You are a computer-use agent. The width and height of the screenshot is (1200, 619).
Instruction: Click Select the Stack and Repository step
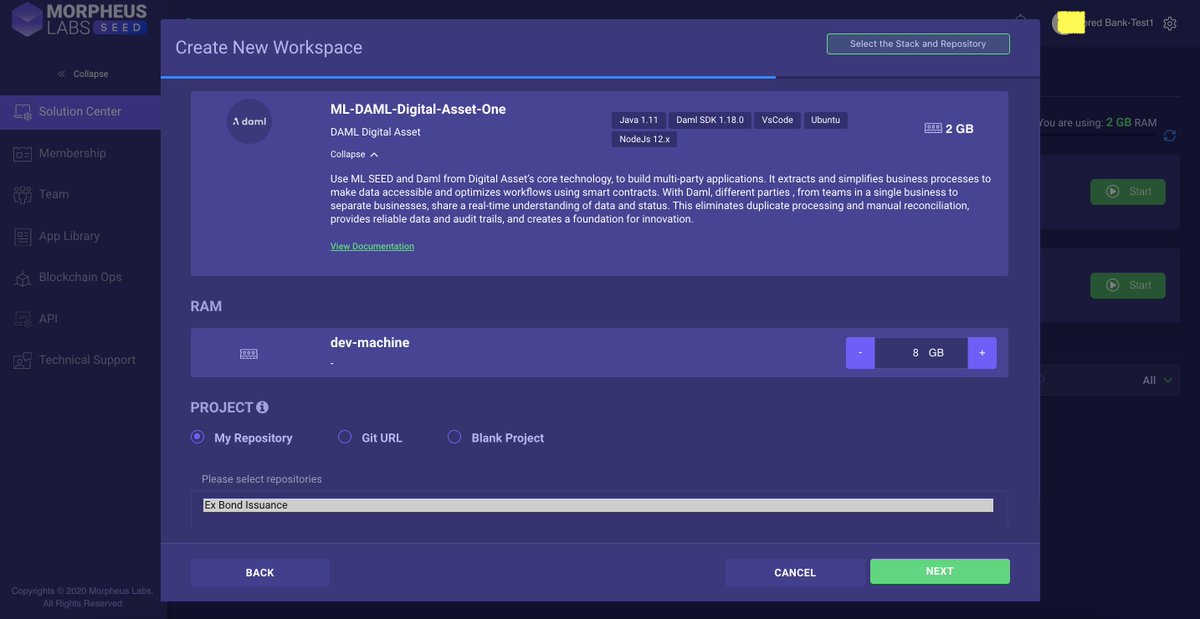[918, 44]
